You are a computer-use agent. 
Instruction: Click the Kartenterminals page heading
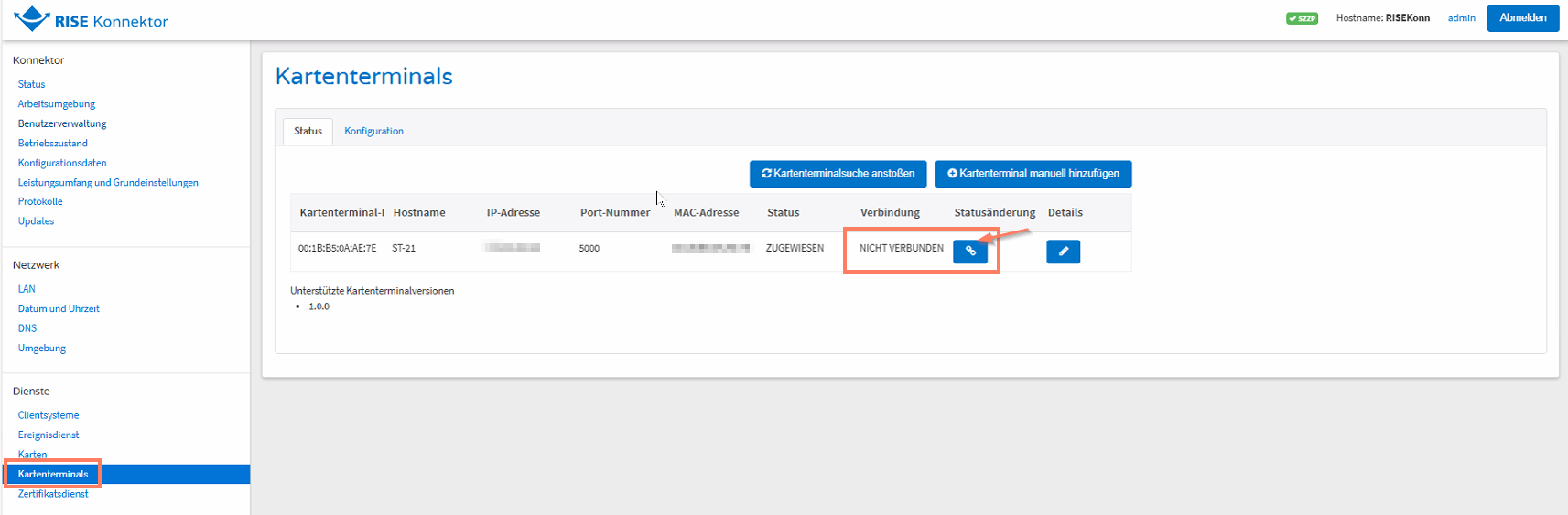point(364,76)
